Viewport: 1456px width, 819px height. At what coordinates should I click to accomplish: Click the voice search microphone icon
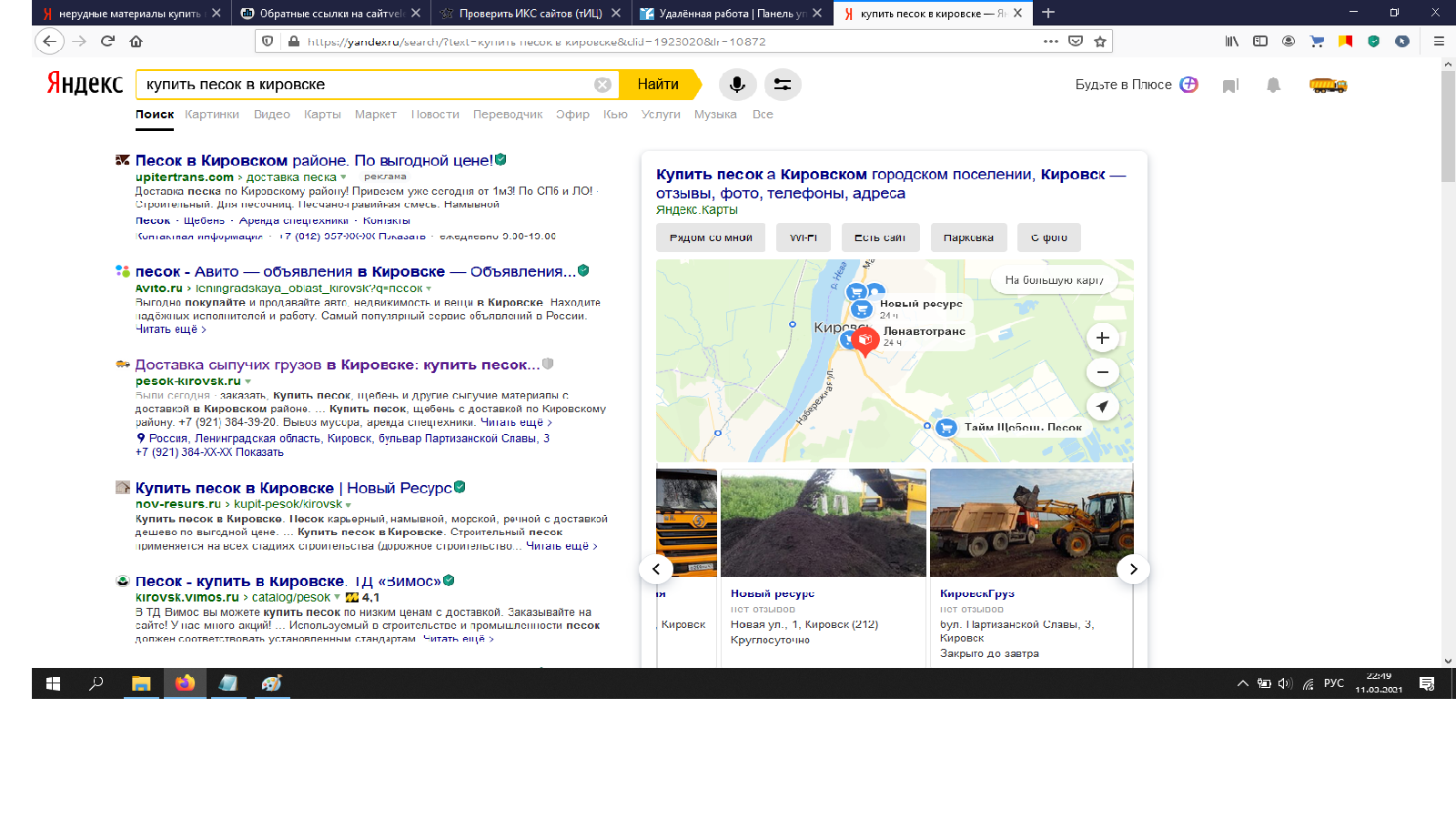click(737, 85)
